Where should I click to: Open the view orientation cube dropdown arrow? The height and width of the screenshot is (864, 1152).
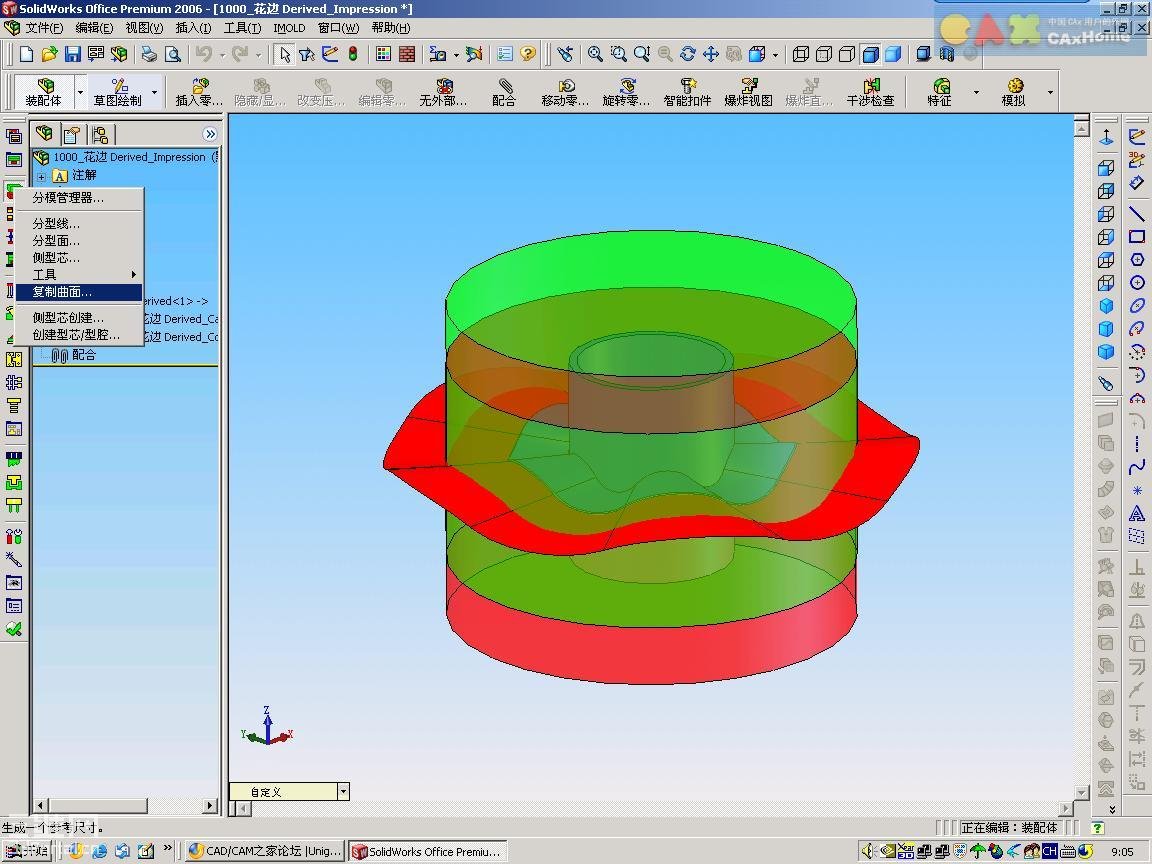tap(775, 54)
